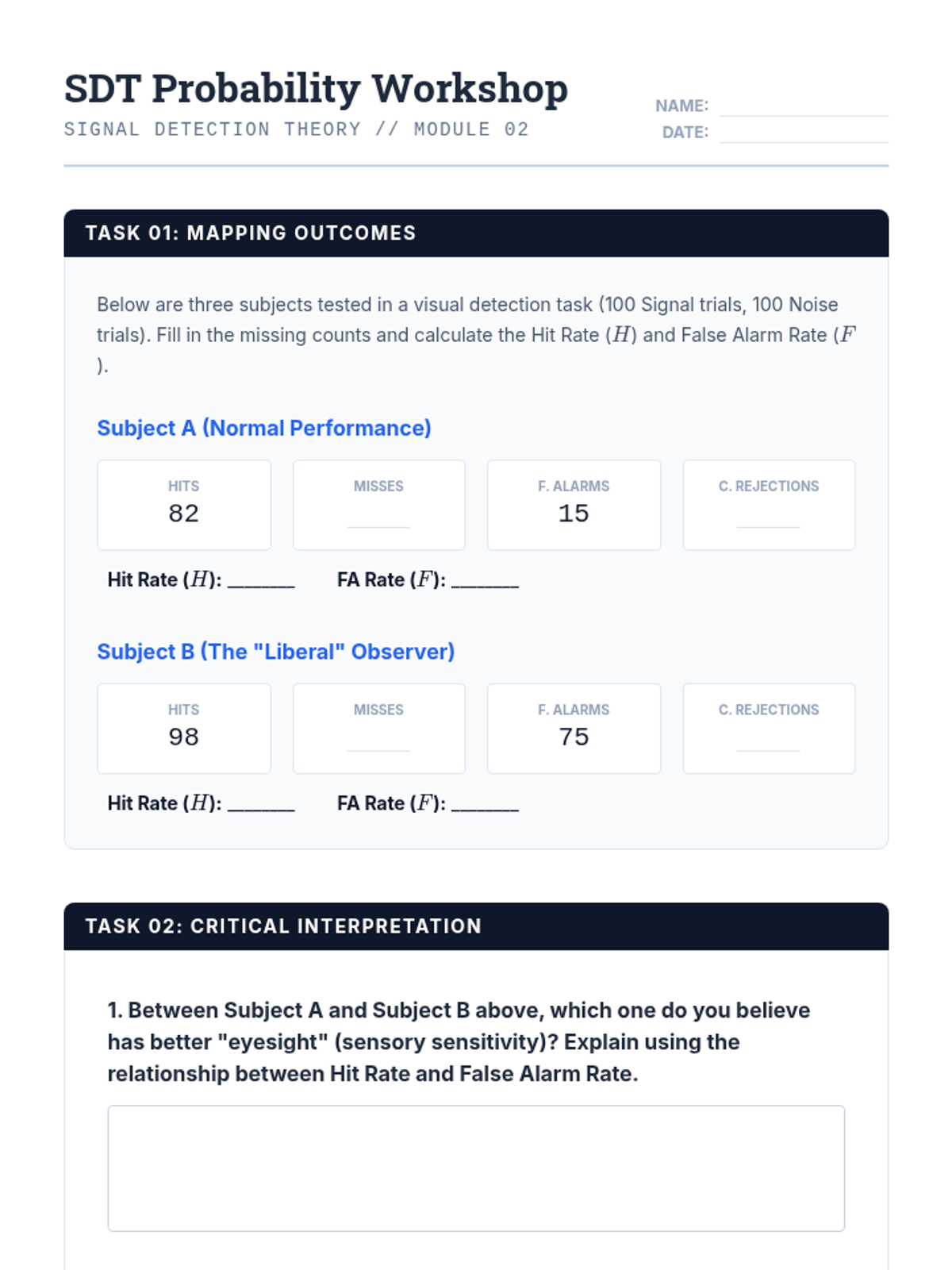The height and width of the screenshot is (1270, 952).
Task: Click Subject A FA Rate blank
Action: 485,580
